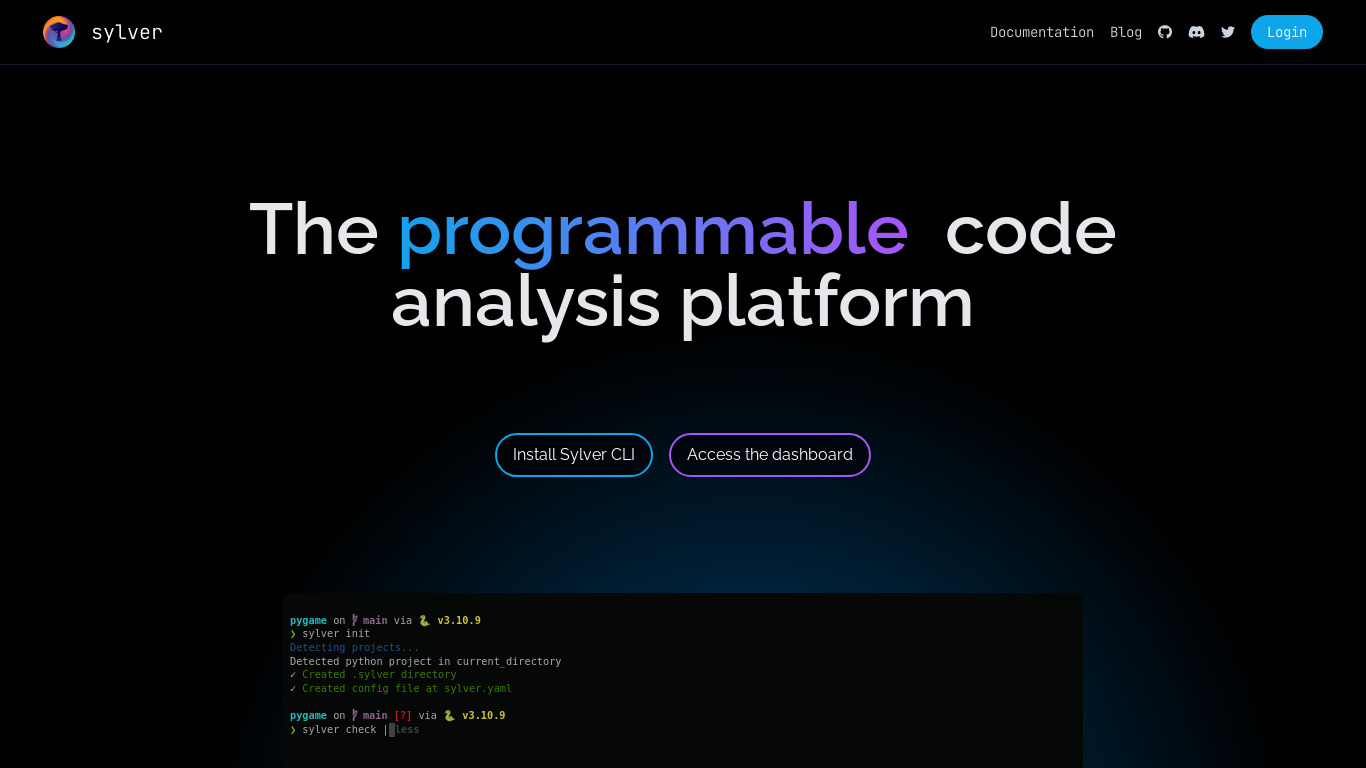The height and width of the screenshot is (768, 1366).
Task: Click the "sylver check" command line
Action: tap(339, 730)
